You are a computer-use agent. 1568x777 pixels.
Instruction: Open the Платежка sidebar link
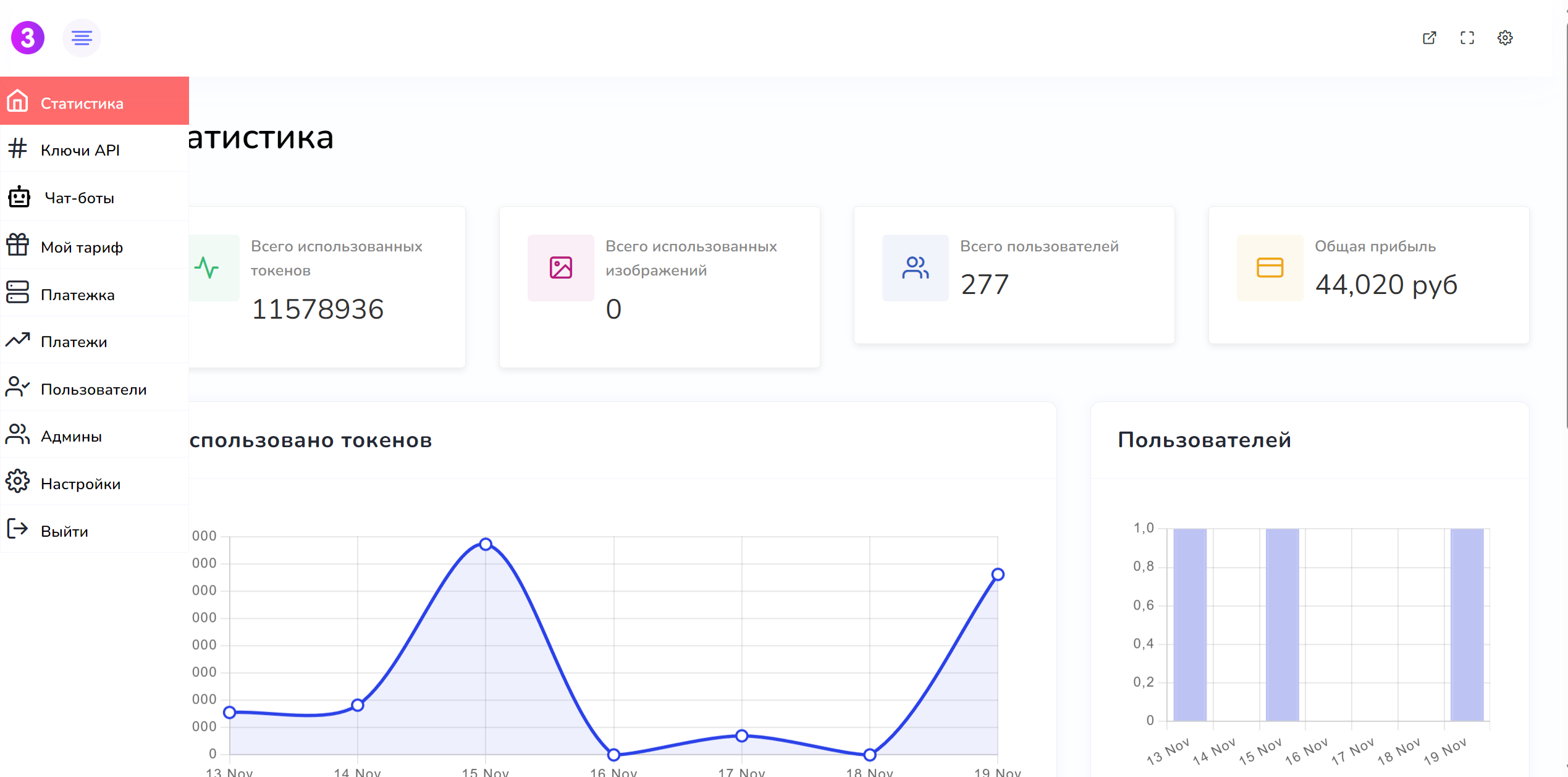[x=78, y=295]
